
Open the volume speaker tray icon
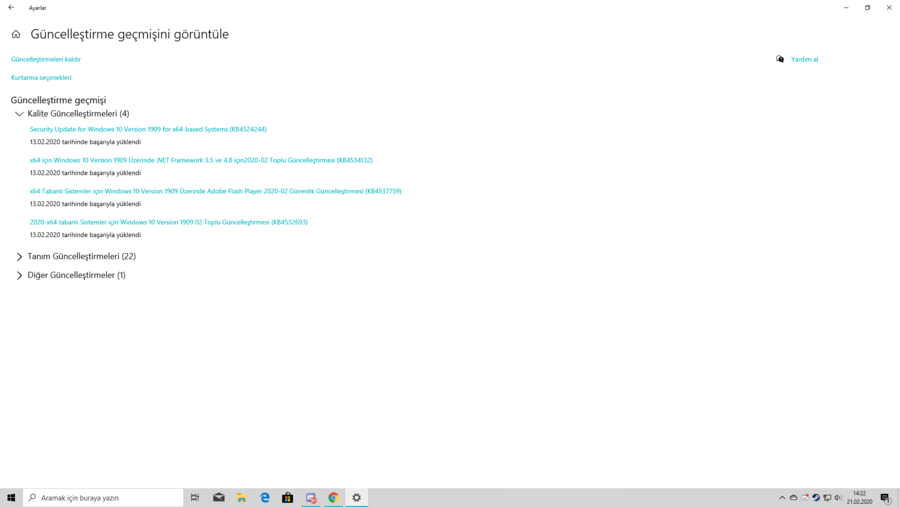coord(838,498)
